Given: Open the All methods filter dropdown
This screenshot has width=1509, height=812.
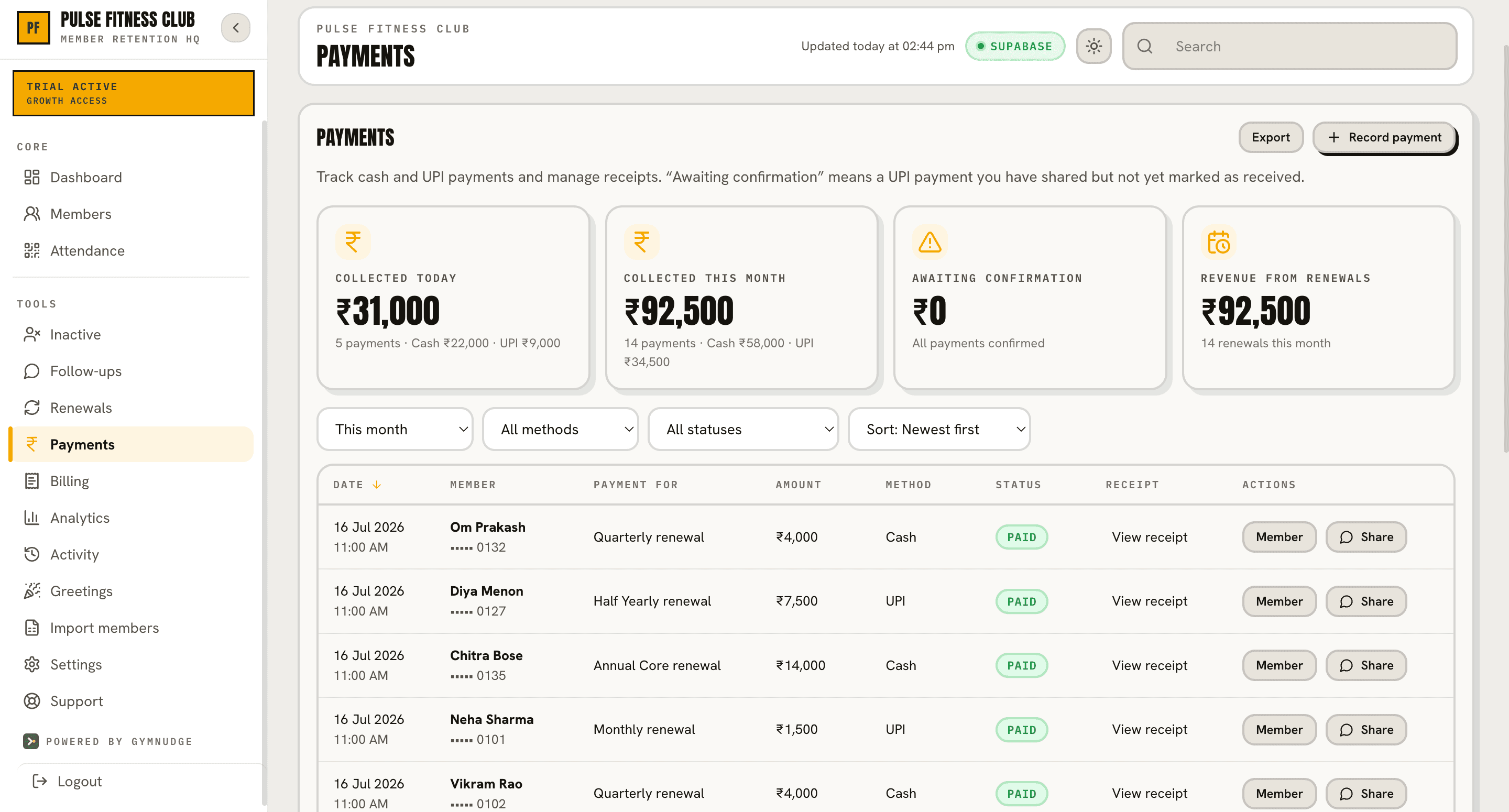Looking at the screenshot, I should click(561, 430).
